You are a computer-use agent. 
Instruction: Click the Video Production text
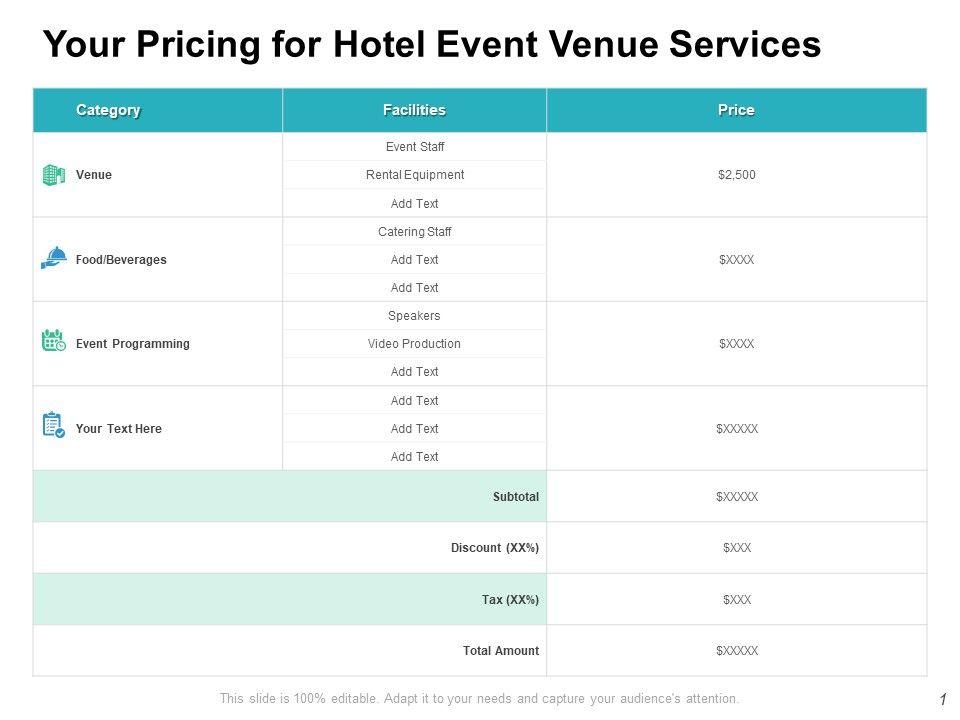pyautogui.click(x=414, y=344)
